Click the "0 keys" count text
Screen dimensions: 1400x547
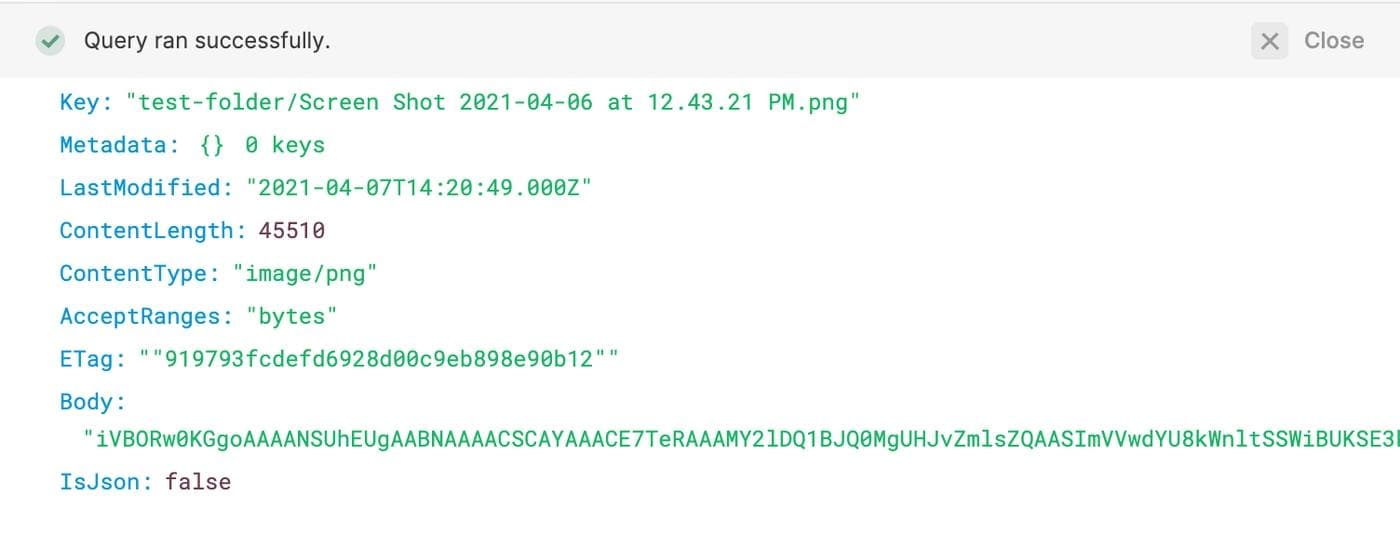coord(285,145)
